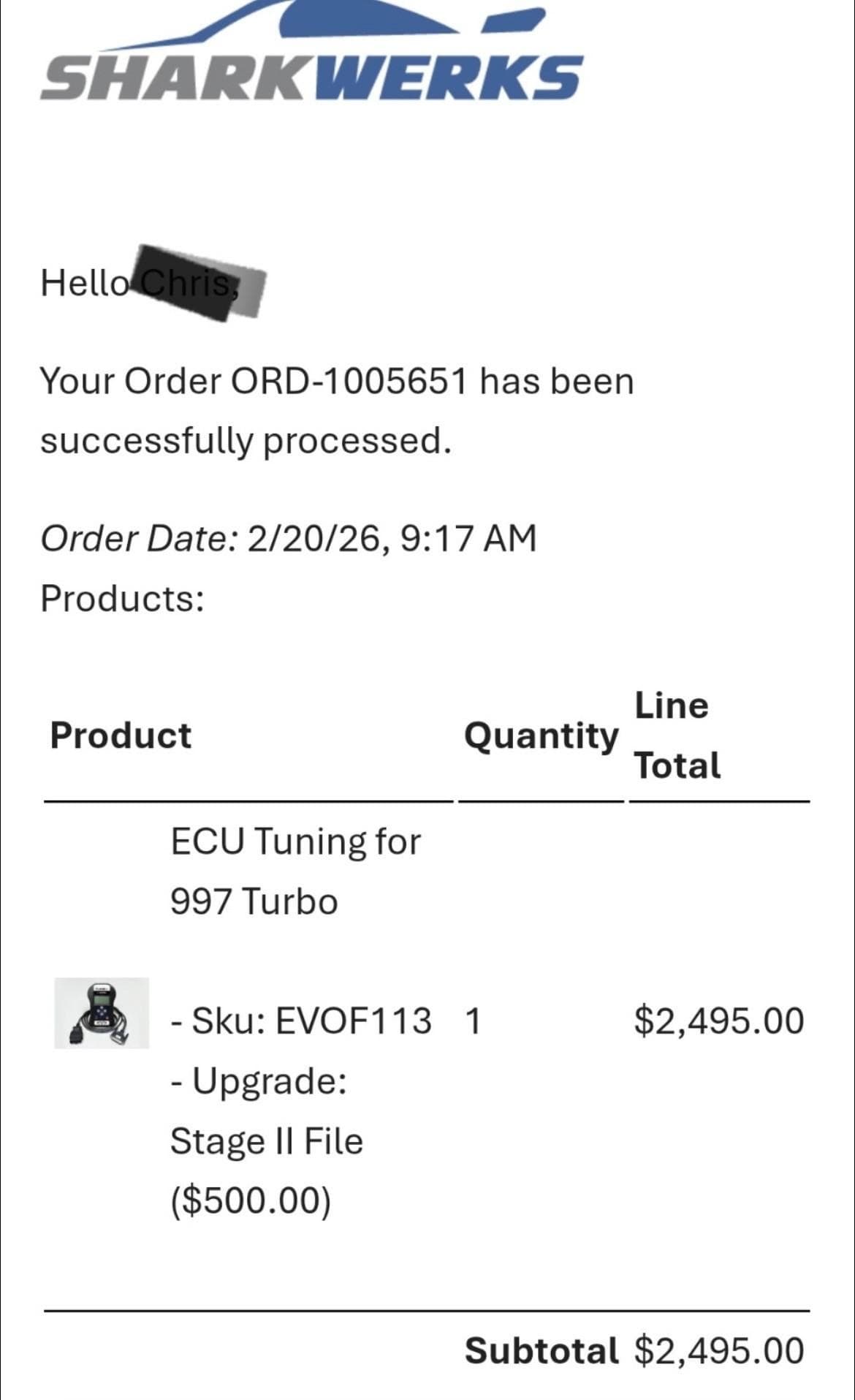Open the ECU Tuning for 997 Turbo product

pos(295,870)
